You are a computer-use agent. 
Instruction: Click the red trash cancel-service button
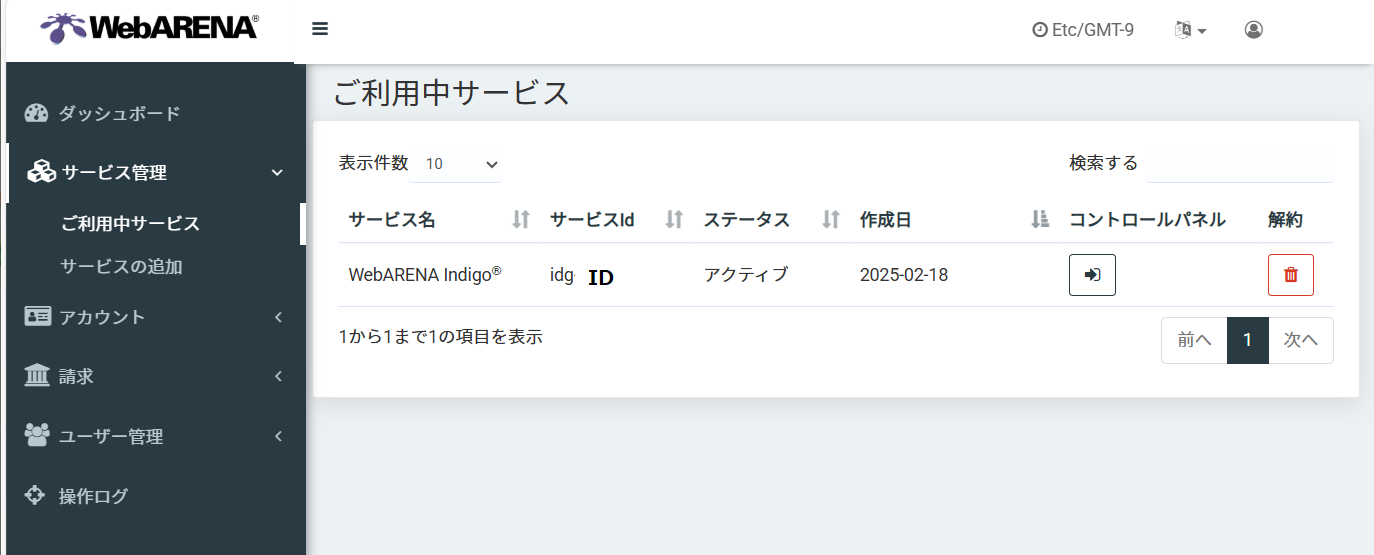coord(1290,275)
